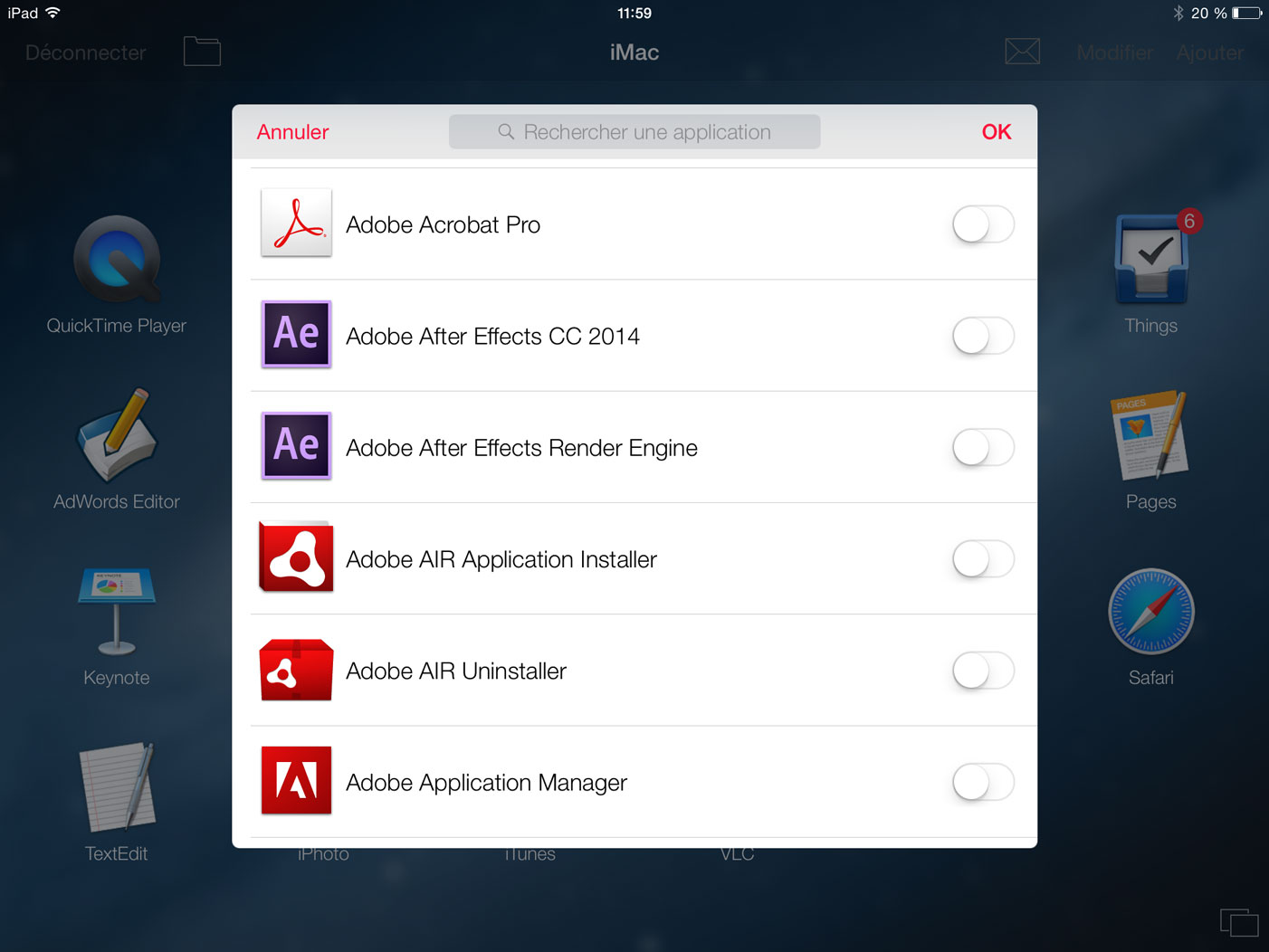This screenshot has width=1269, height=952.
Task: Click the Ajouter button
Action: coord(1209,52)
